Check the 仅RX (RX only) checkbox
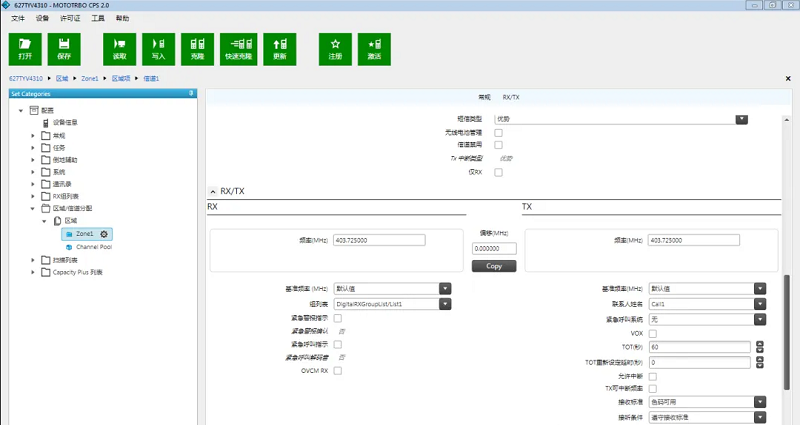The width and height of the screenshot is (800, 425). [498, 172]
